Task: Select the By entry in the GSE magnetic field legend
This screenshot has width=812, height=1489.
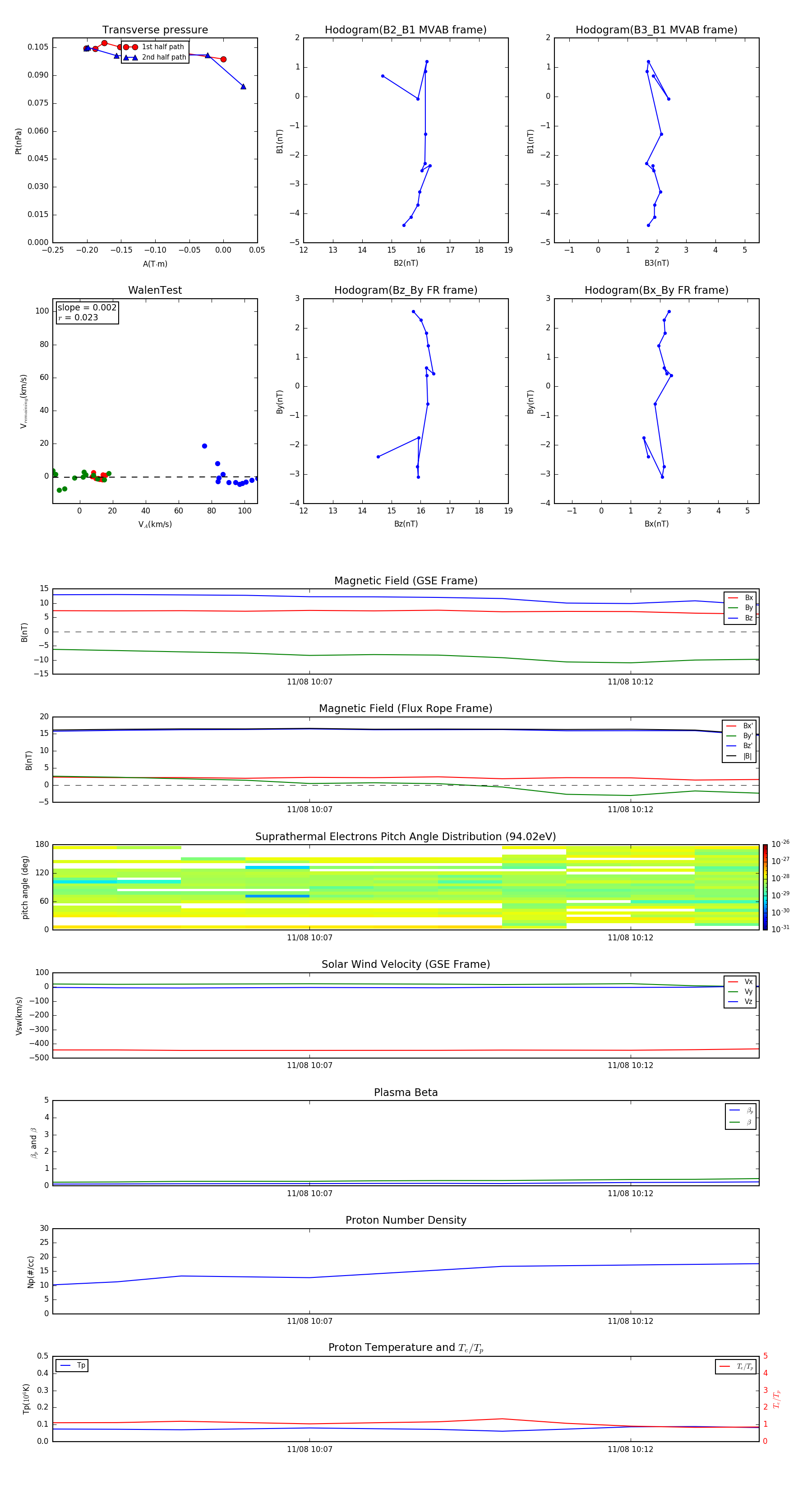Action: click(x=740, y=608)
